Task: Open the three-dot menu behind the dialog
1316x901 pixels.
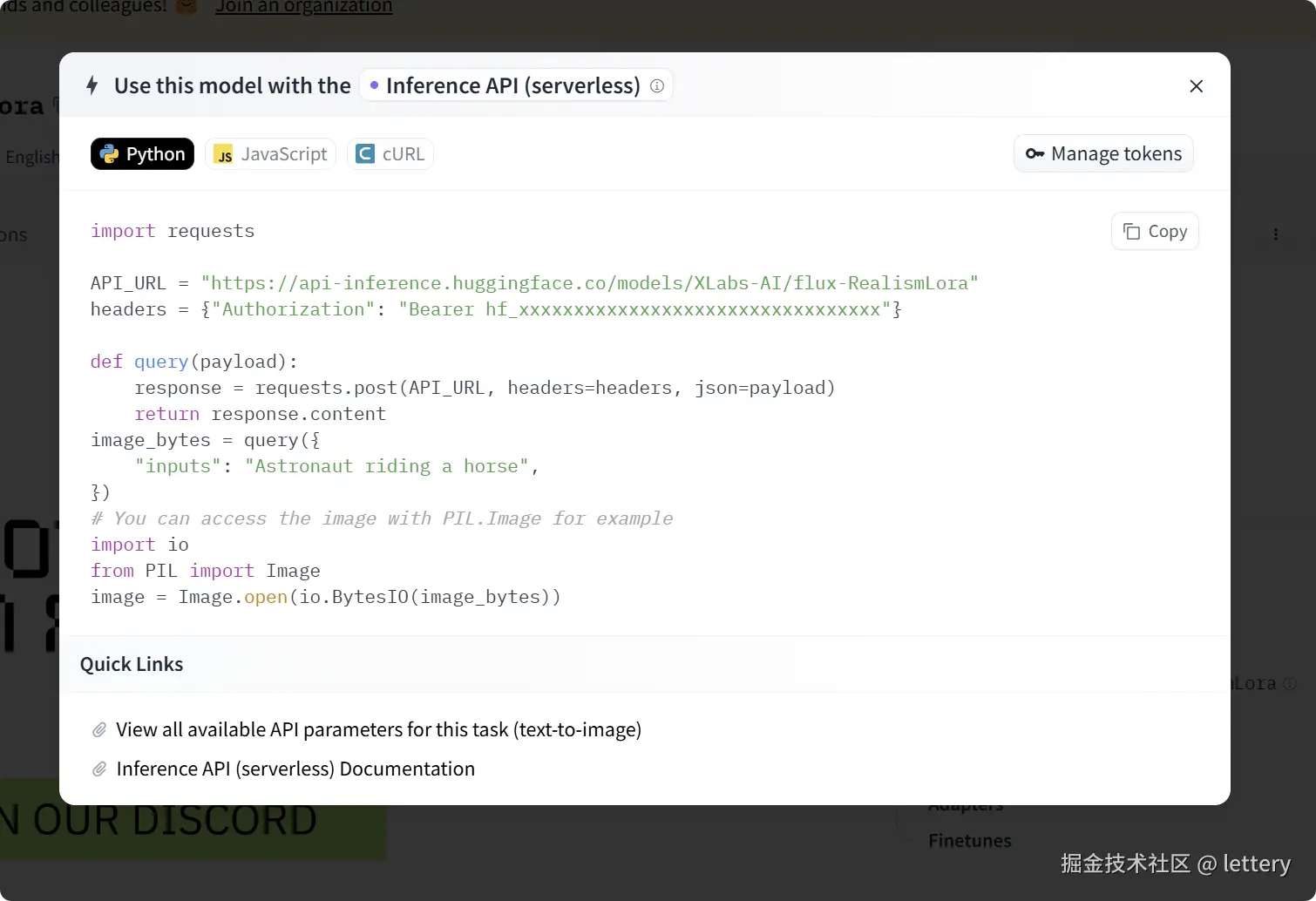Action: click(x=1276, y=234)
